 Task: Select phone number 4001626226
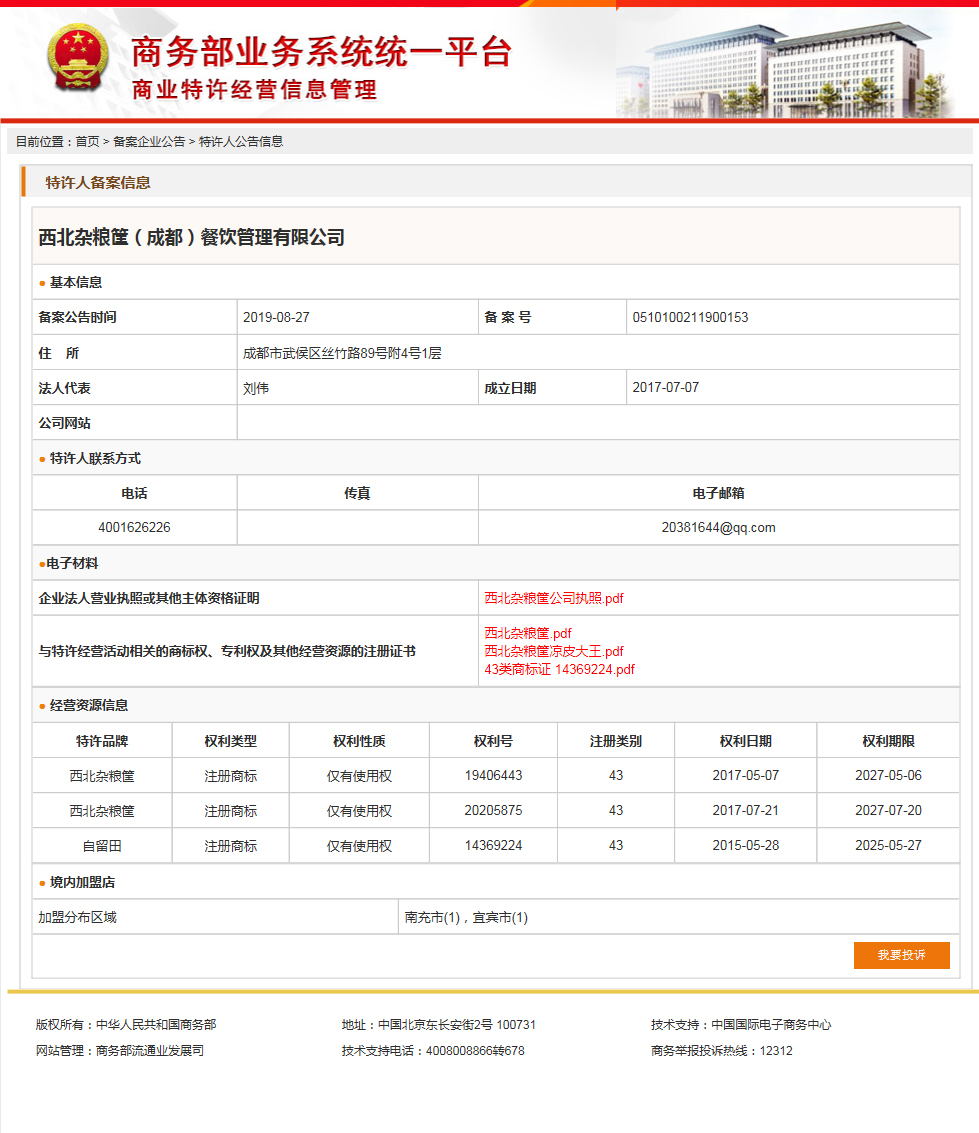point(134,527)
